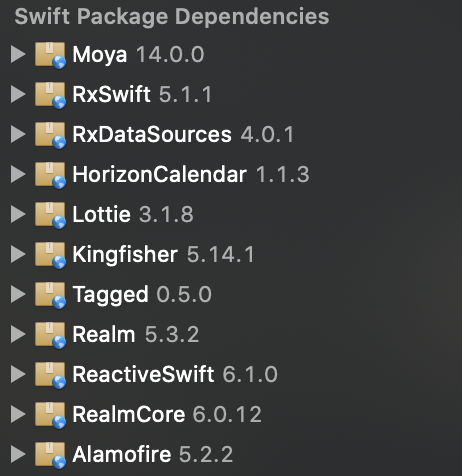Select the HorizonCalendar 1.1.3 row text
This screenshot has height=476, width=462.
pos(191,174)
